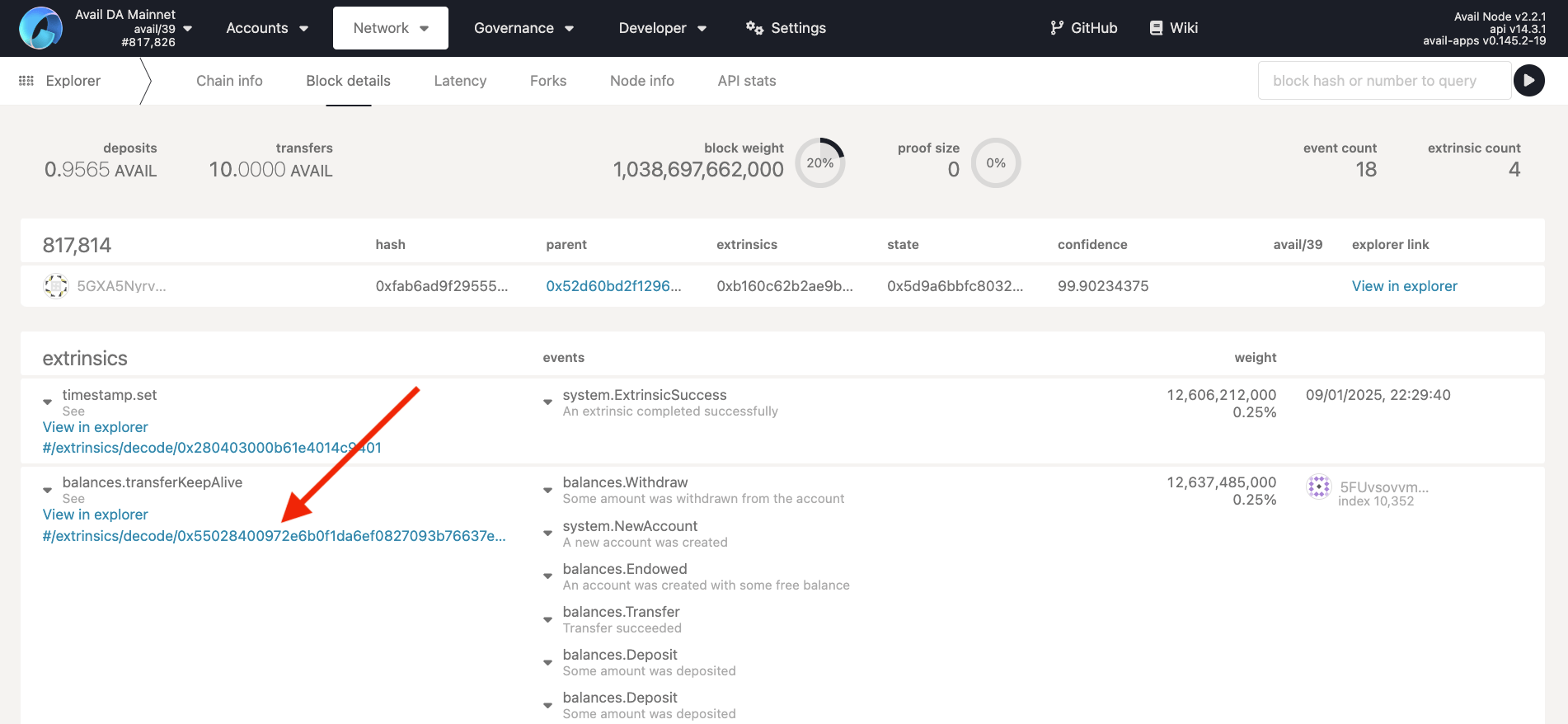Click the parent hash 0x52d60bd2f1296 link
Screen dimensions: 1568x724
coord(613,286)
